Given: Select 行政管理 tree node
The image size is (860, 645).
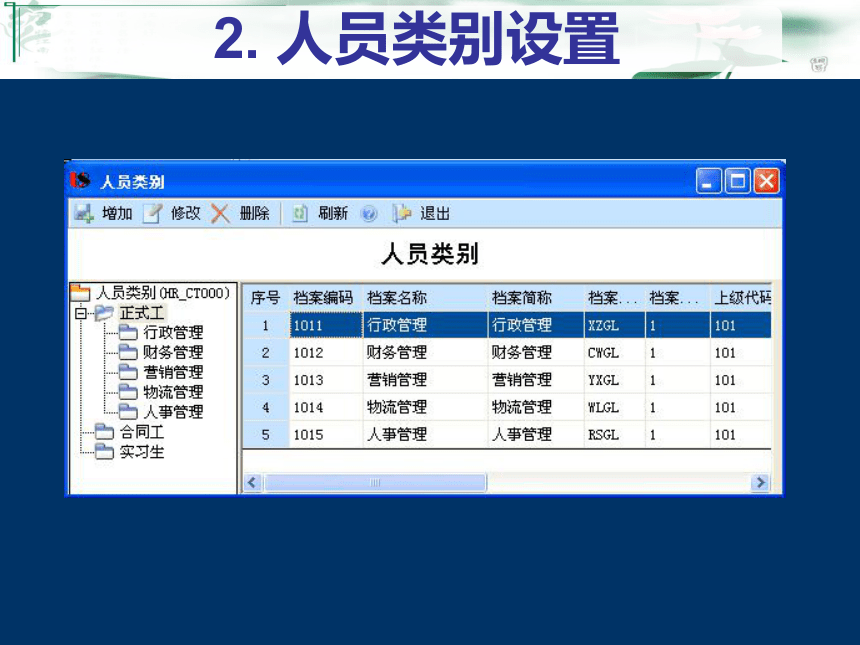Looking at the screenshot, I should click(173, 332).
